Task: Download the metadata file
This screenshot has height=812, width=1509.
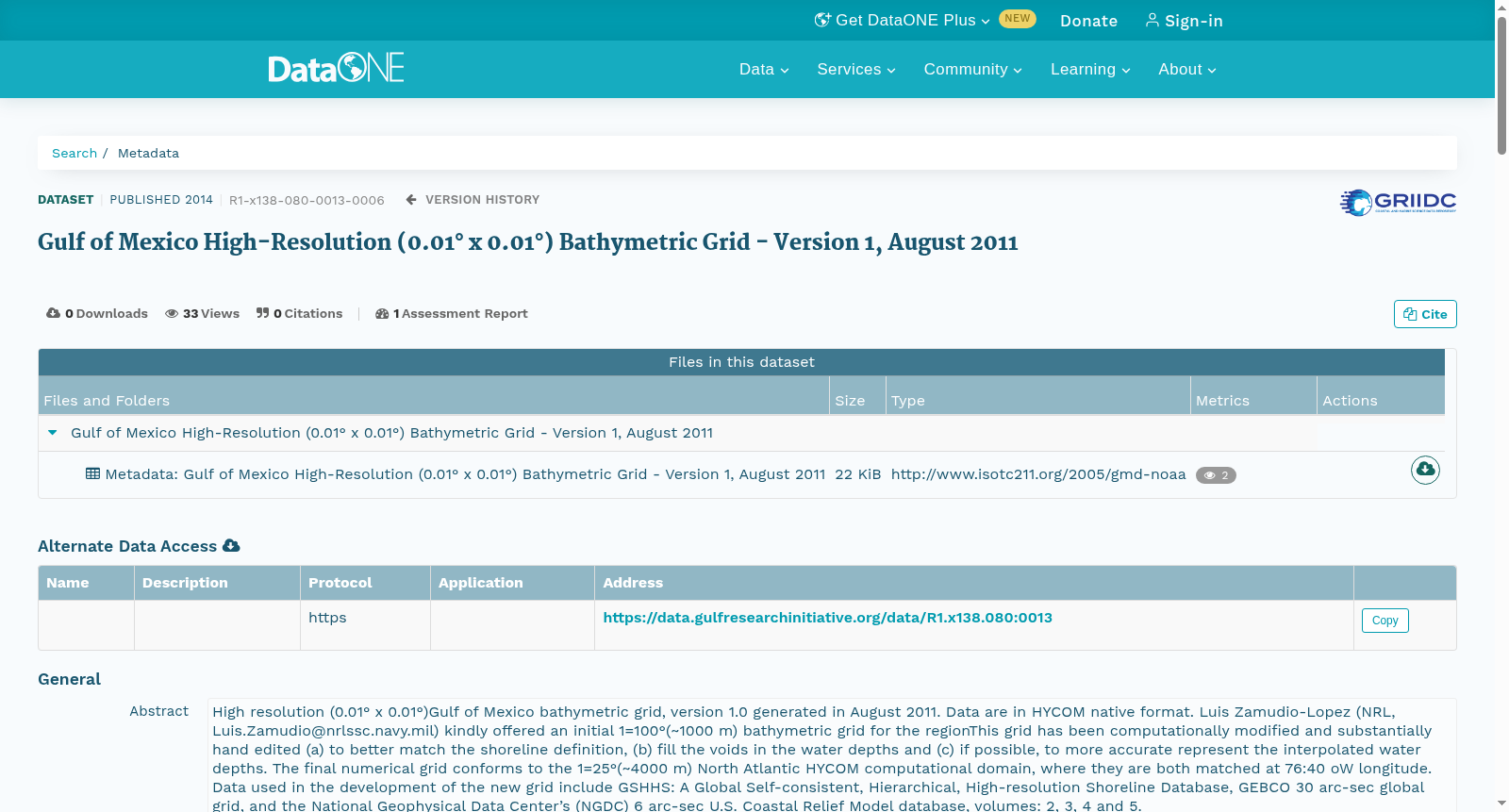Action: [x=1425, y=470]
